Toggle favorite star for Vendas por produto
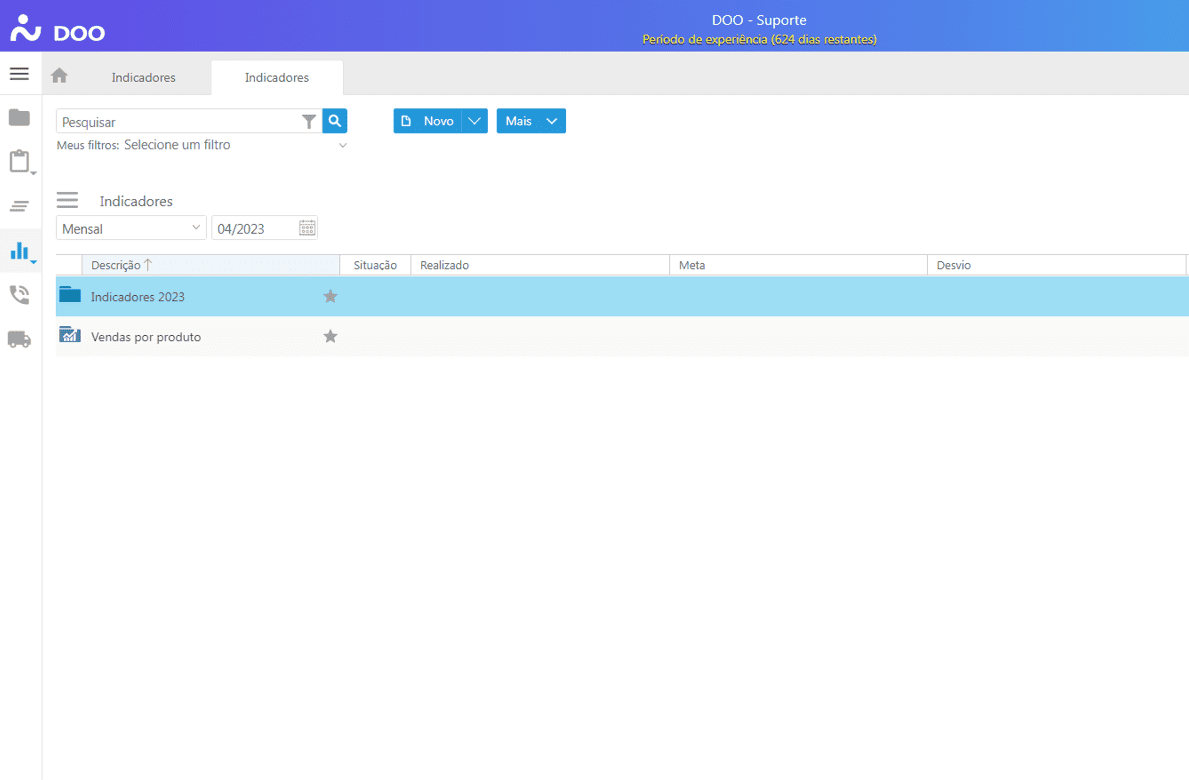The width and height of the screenshot is (1189, 780). tap(330, 337)
